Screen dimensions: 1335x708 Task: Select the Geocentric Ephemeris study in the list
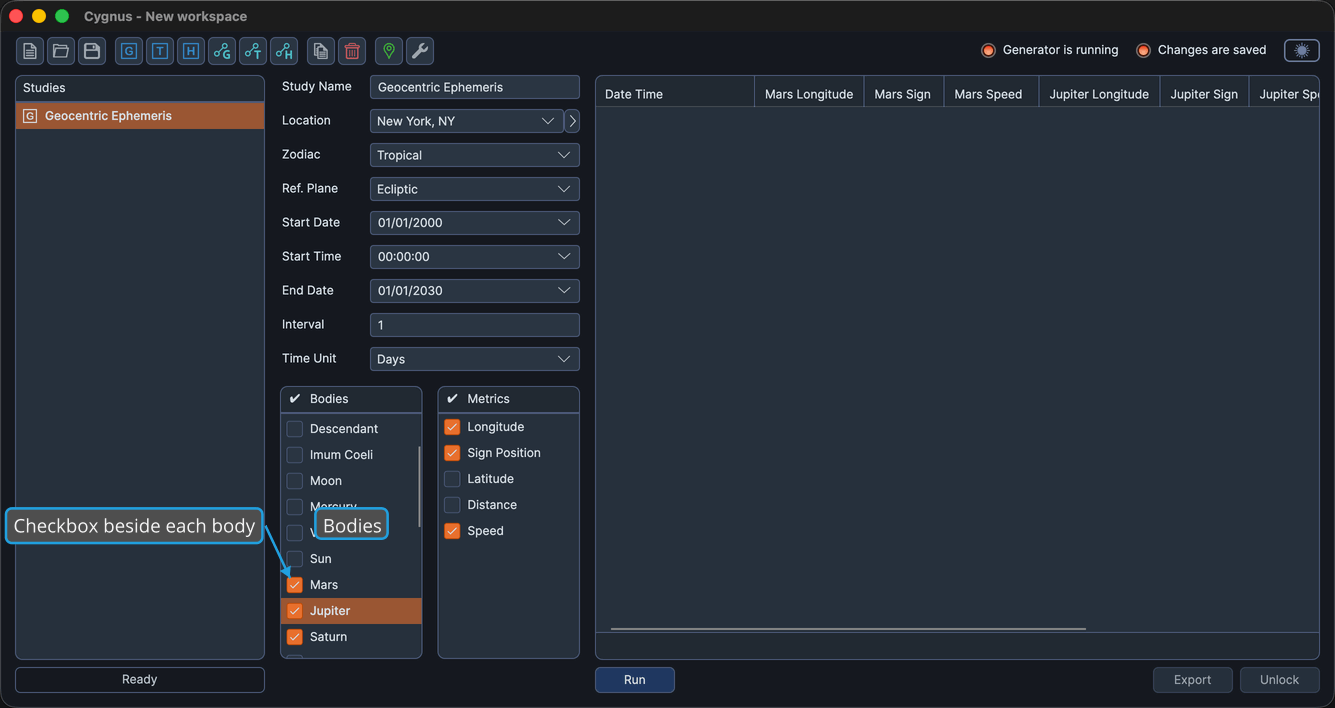click(140, 116)
